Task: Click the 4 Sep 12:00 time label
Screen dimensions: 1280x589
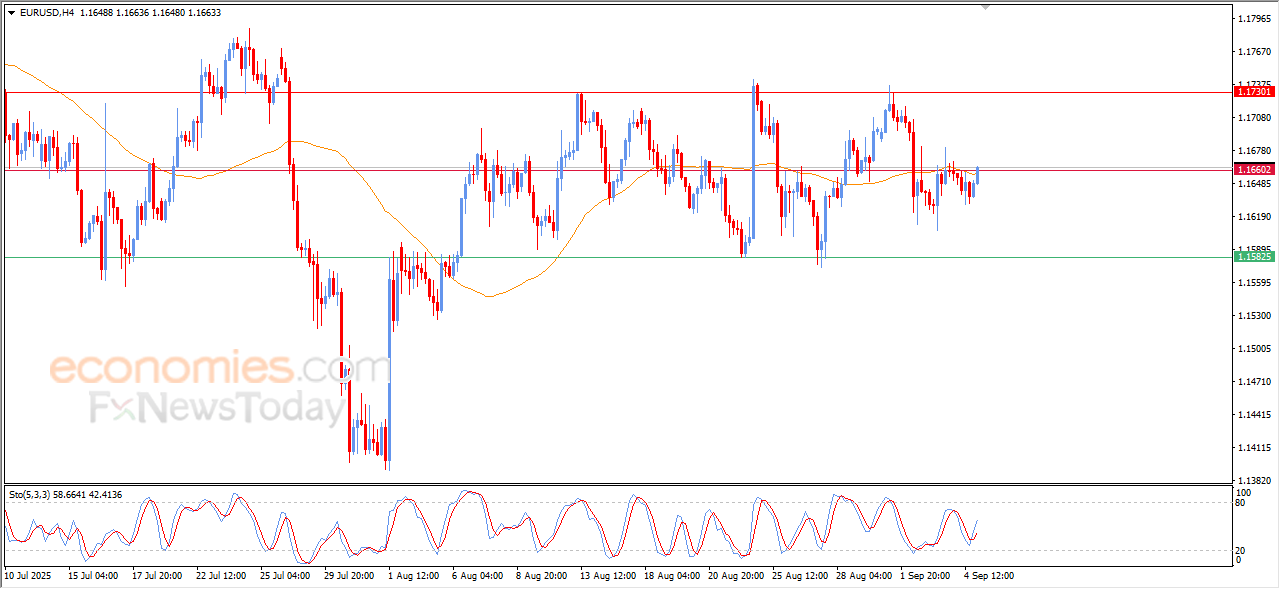Action: (989, 576)
